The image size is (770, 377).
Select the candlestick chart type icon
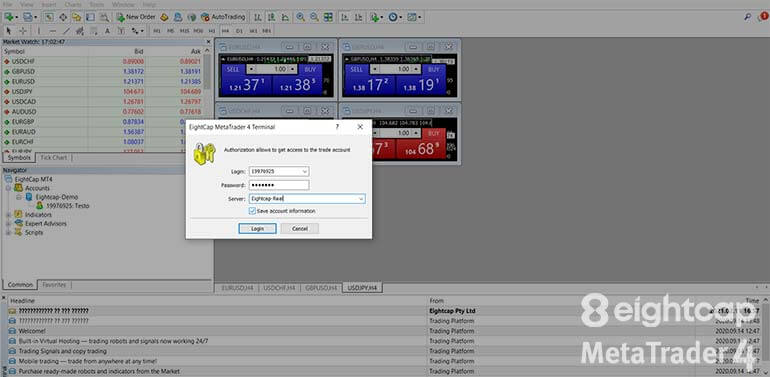click(x=272, y=17)
